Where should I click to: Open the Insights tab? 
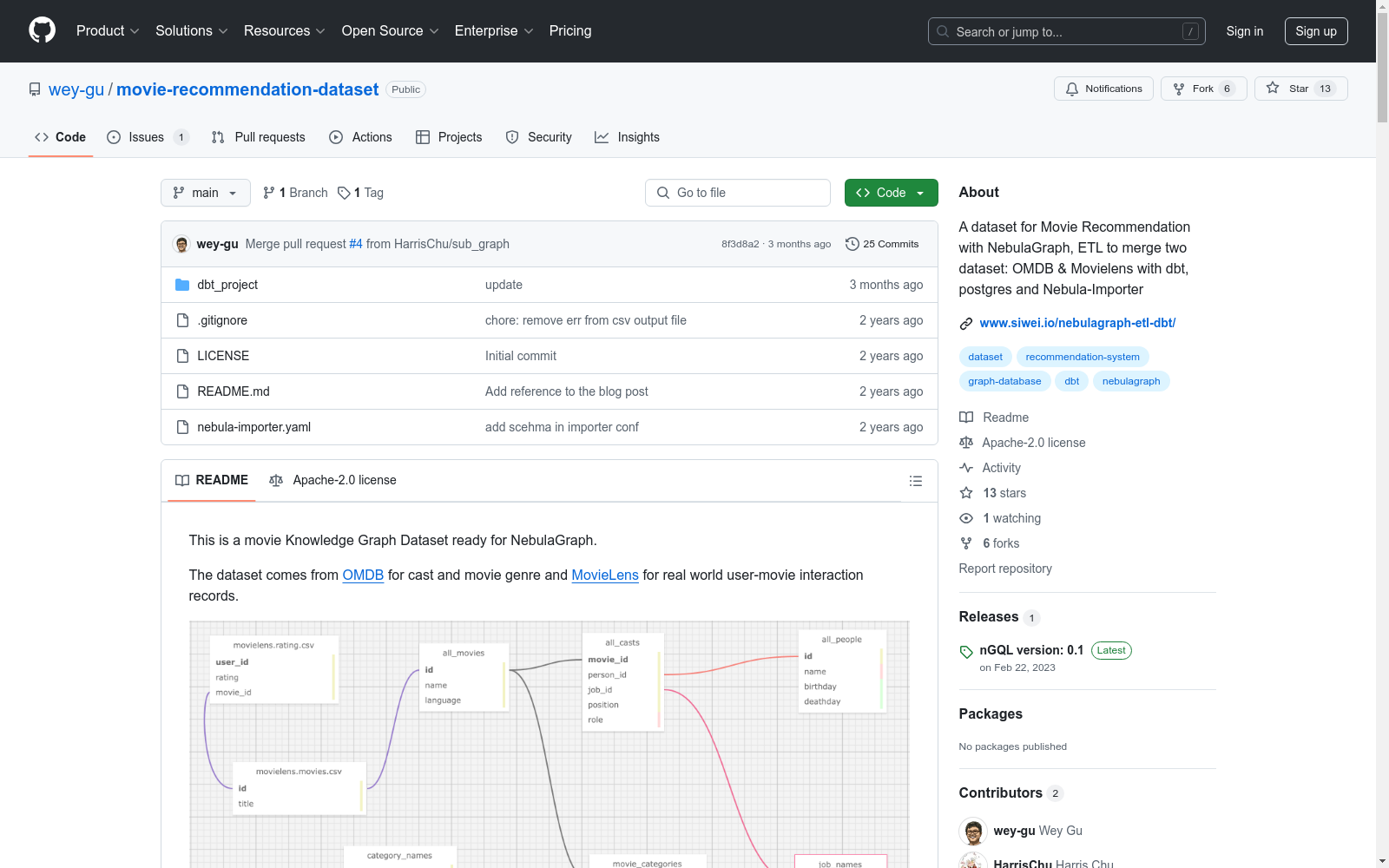pos(628,137)
